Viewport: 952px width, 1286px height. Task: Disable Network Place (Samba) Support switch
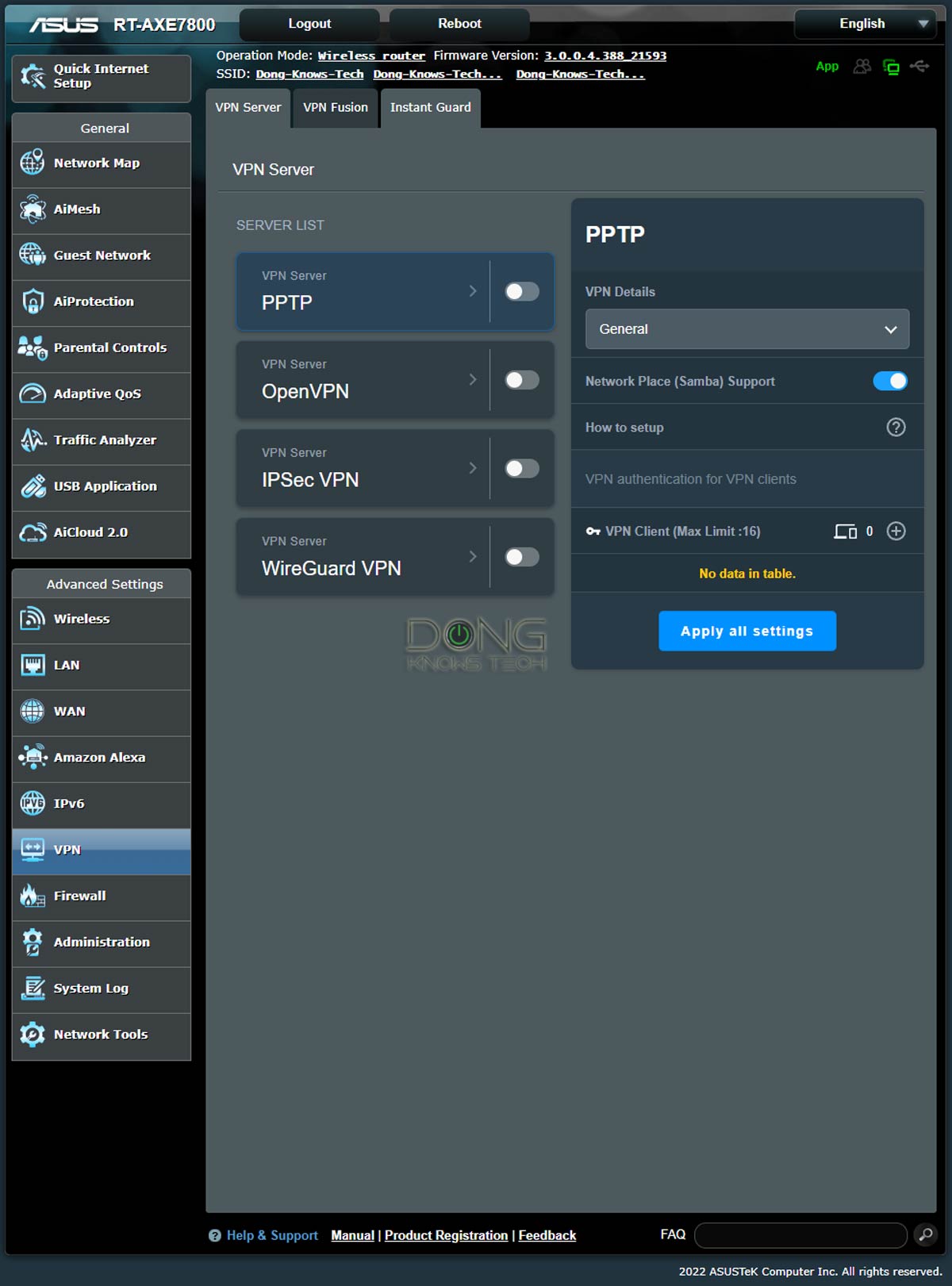pyautogui.click(x=890, y=381)
